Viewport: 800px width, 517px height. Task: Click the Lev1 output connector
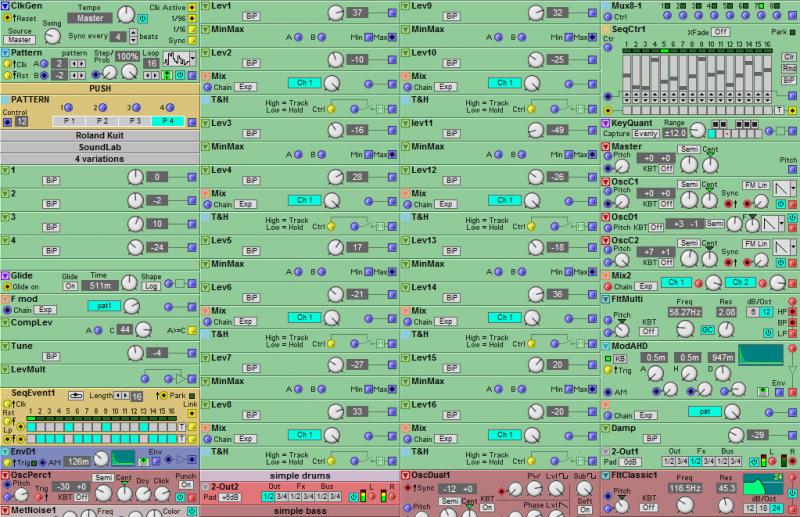[x=392, y=13]
